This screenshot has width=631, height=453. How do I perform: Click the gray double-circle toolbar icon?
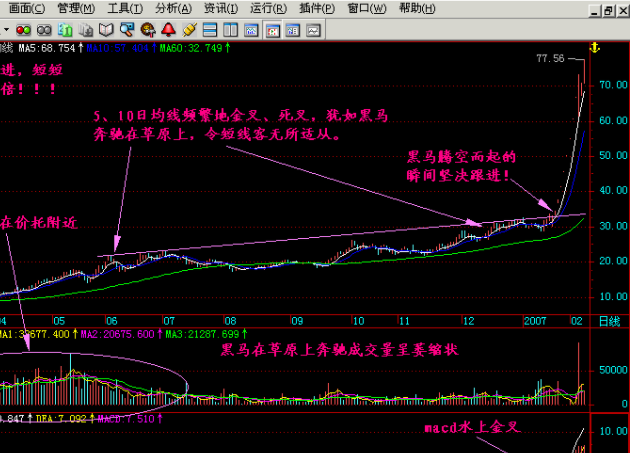(x=44, y=30)
